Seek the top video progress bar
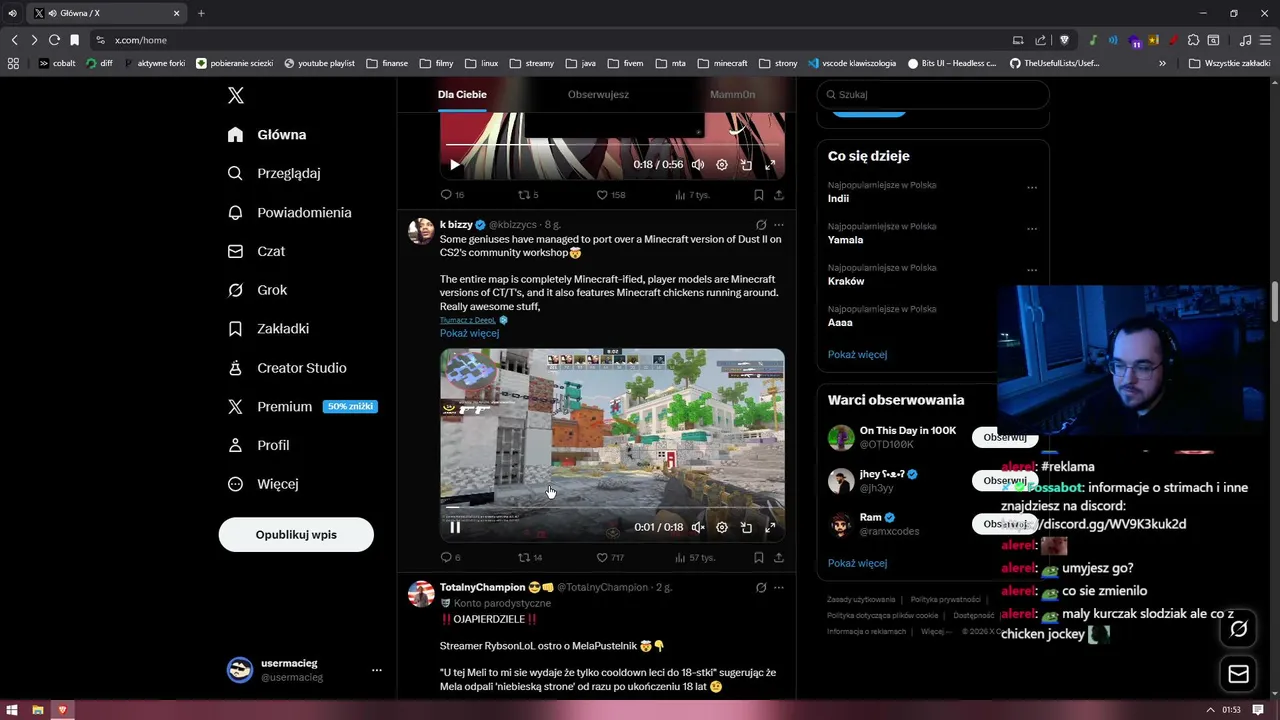1280x720 pixels. pyautogui.click(x=612, y=146)
